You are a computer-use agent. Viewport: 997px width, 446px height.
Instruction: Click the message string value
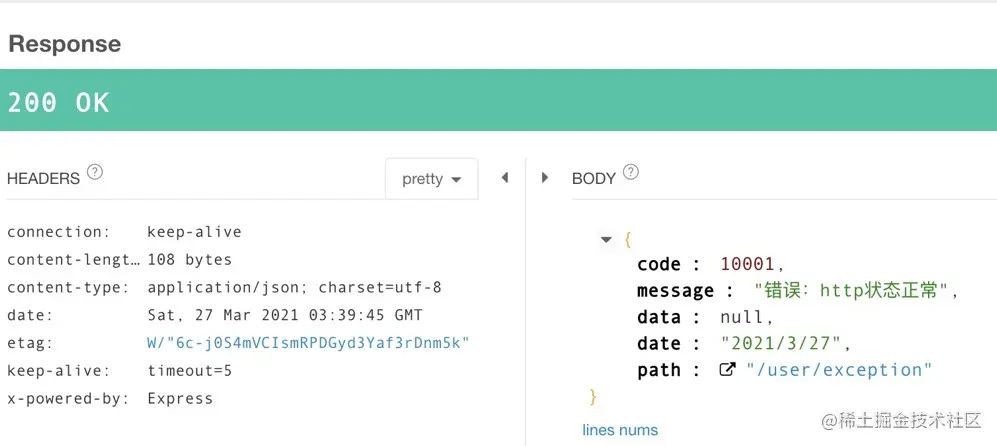(x=855, y=291)
